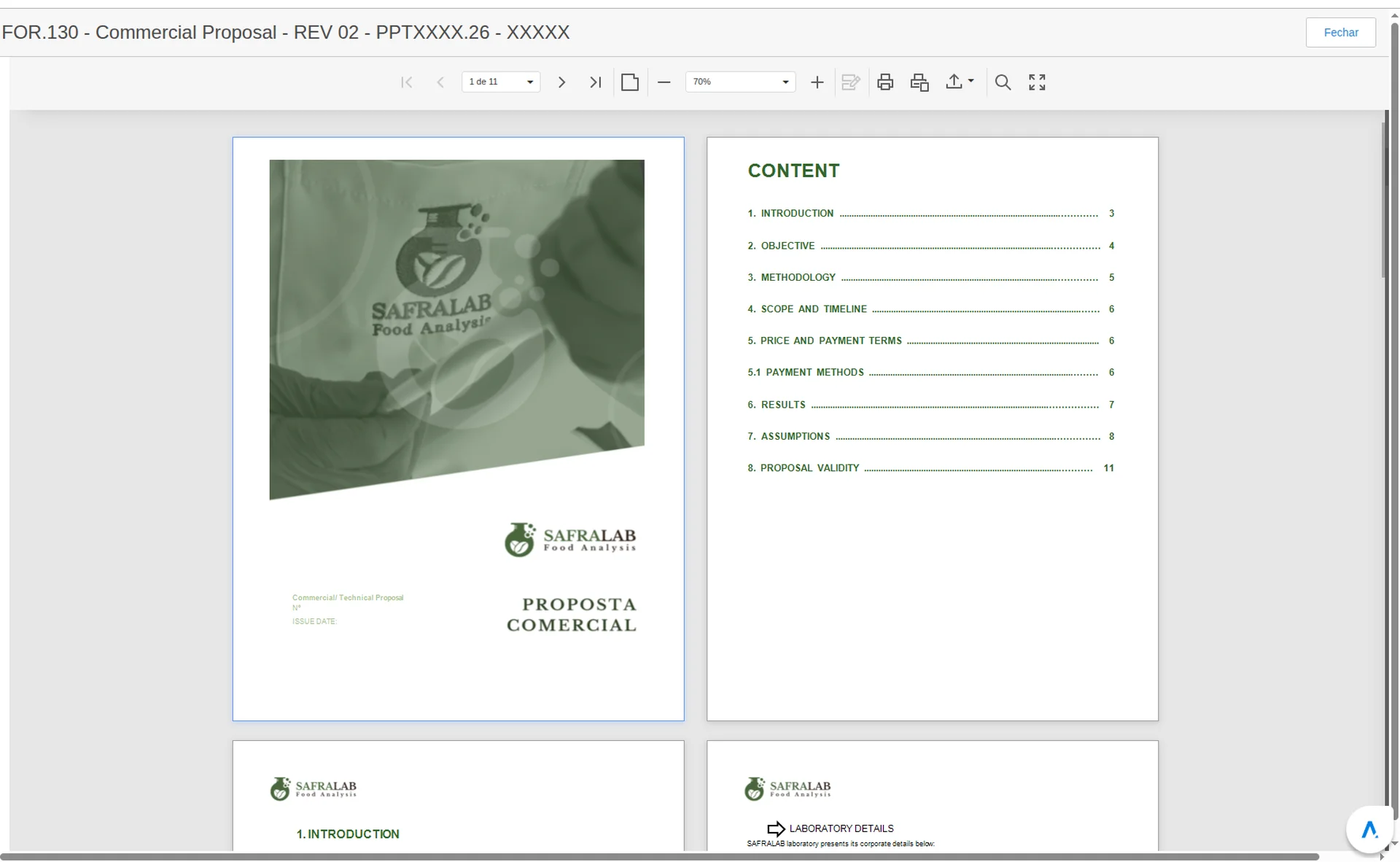Click the edit/annotate toolbar icon
The height and width of the screenshot is (862, 1400).
[851, 82]
